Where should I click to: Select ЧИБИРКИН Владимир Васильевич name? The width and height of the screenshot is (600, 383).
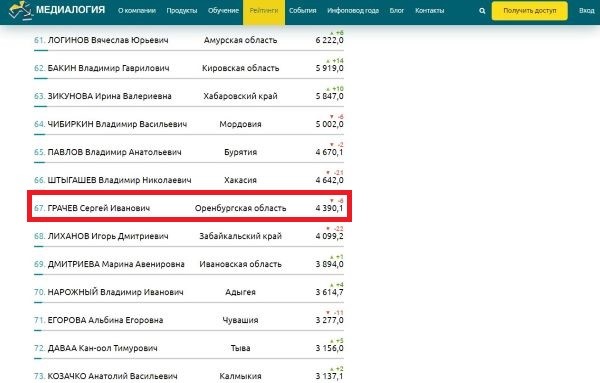click(x=117, y=124)
